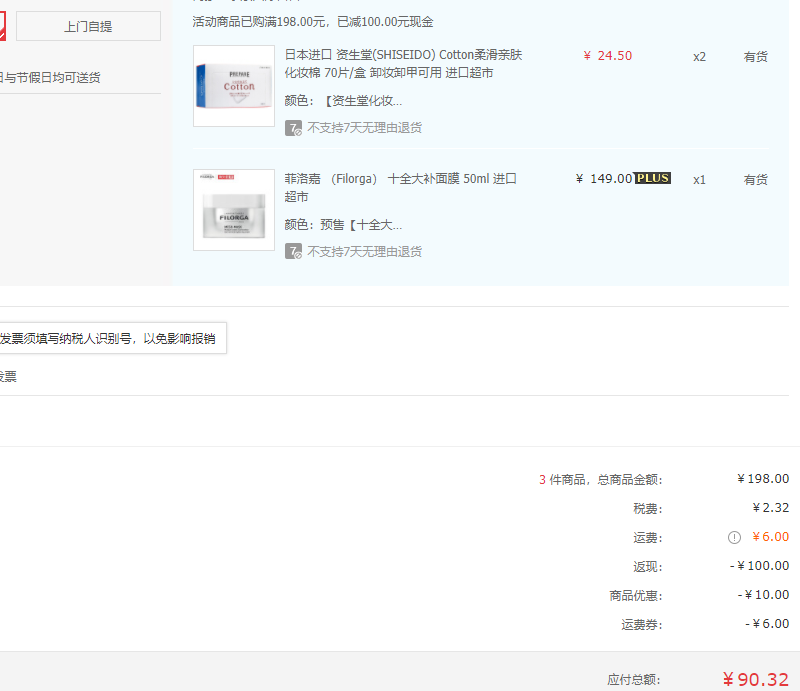Image resolution: width=800 pixels, height=691 pixels.
Task: Click the 商品优惠 -¥10.00 value
Action: pos(763,595)
